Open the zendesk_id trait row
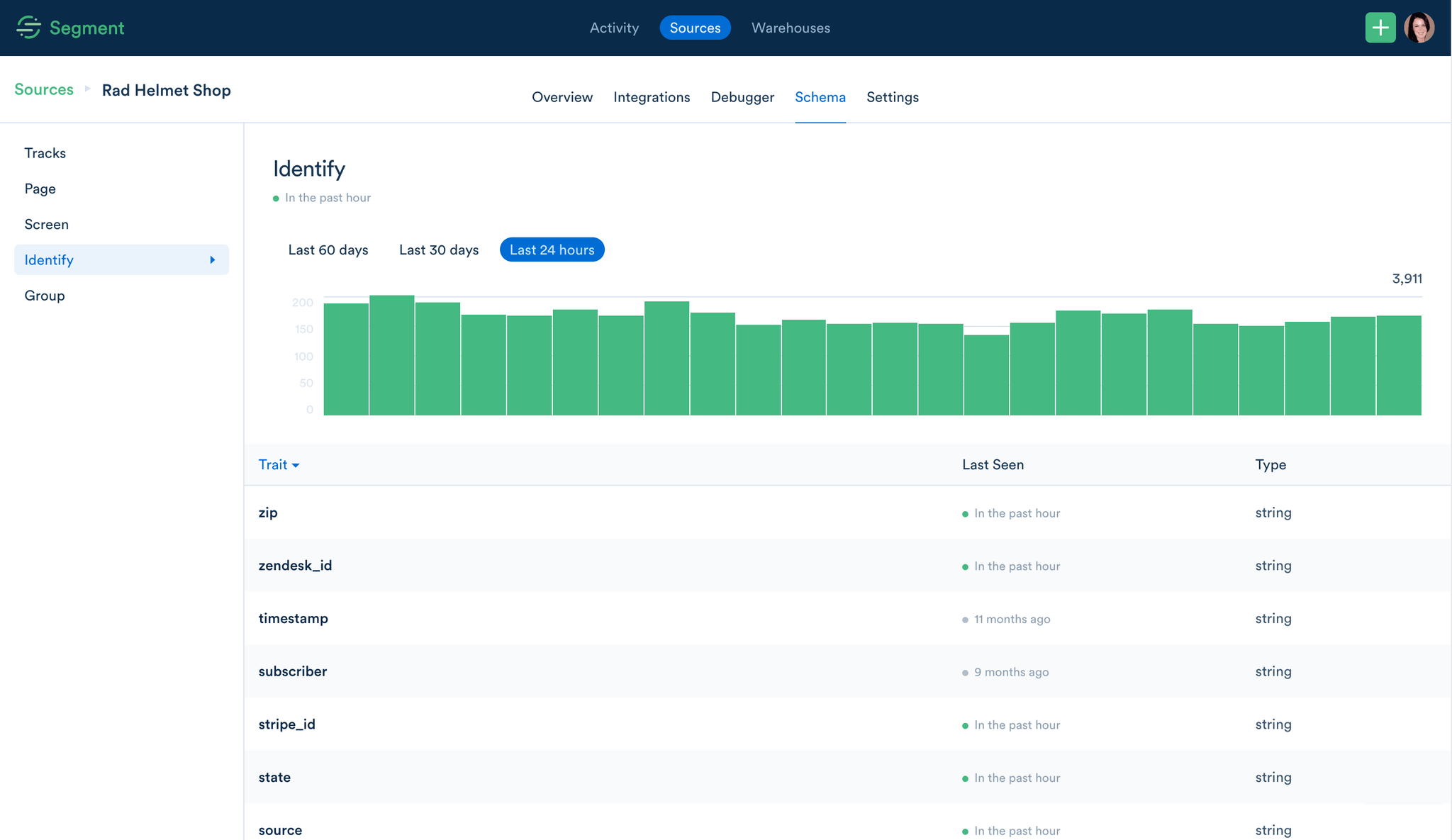The width and height of the screenshot is (1452, 840). (295, 566)
